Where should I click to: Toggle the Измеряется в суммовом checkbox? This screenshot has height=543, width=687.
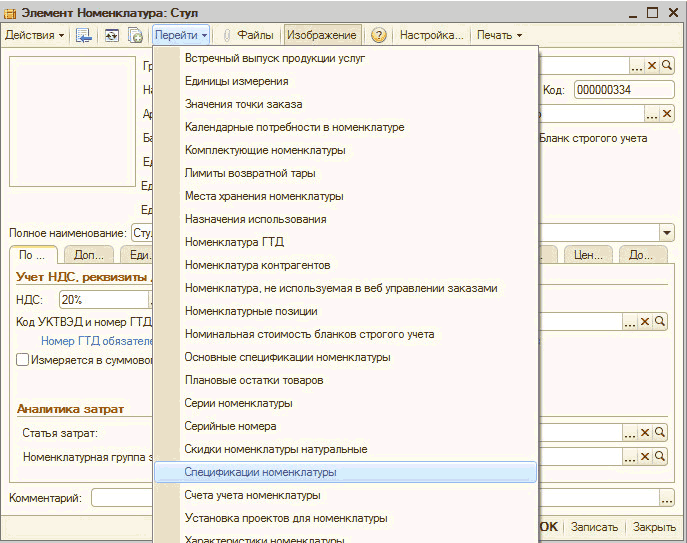pyautogui.click(x=22, y=360)
